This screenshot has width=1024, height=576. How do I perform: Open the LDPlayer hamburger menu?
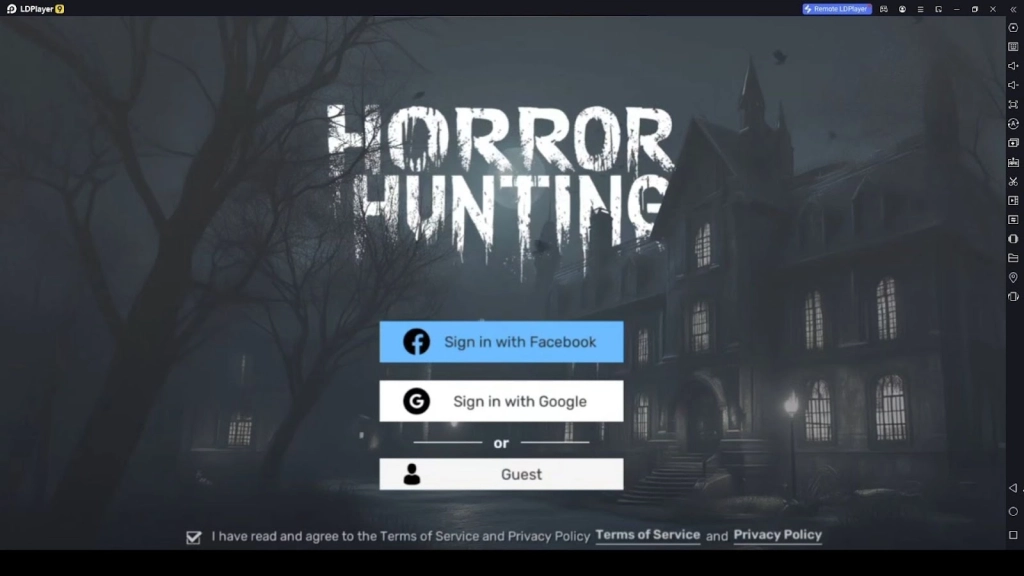tap(920, 9)
